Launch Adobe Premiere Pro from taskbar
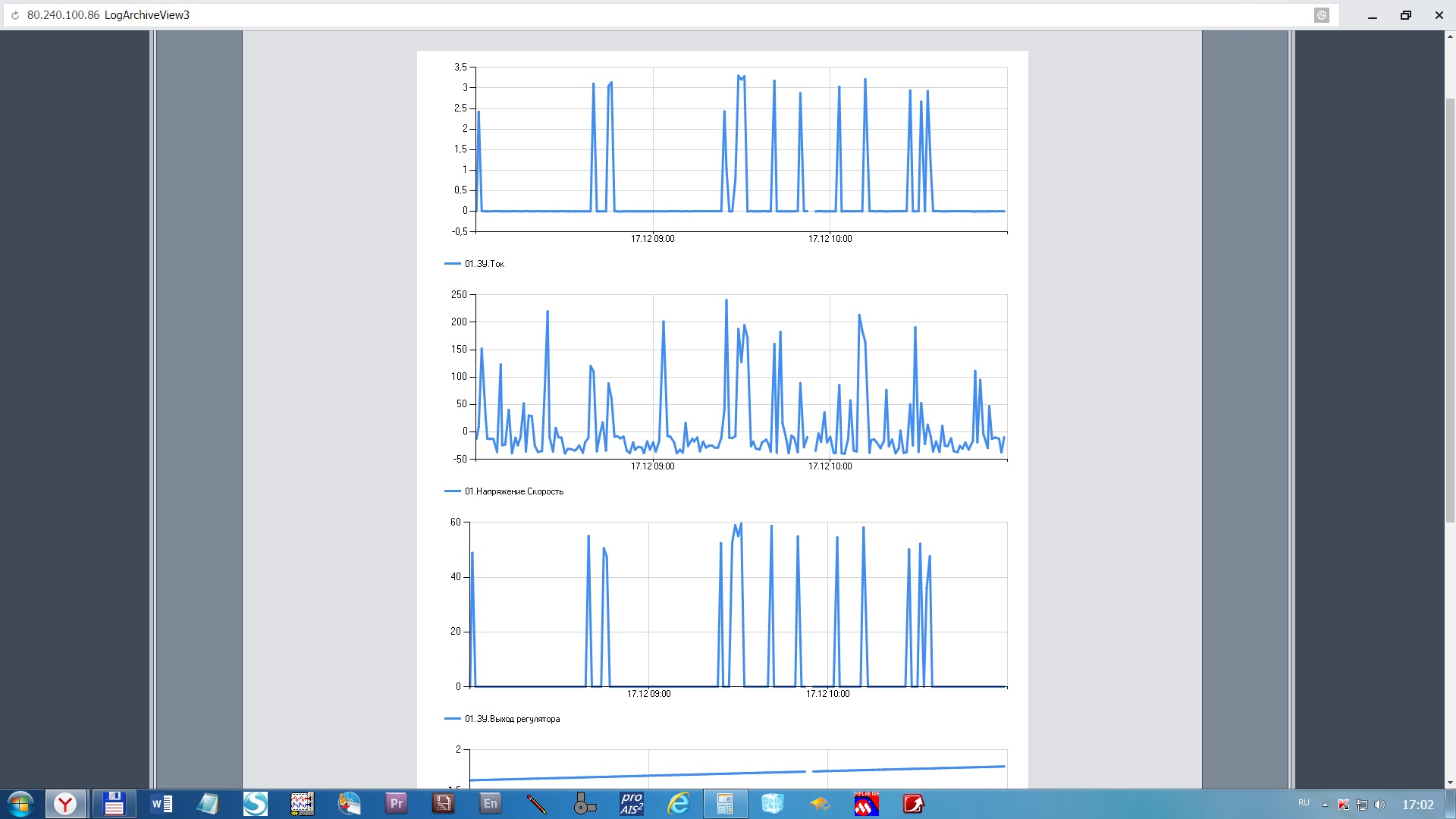The height and width of the screenshot is (819, 1456). 396,804
